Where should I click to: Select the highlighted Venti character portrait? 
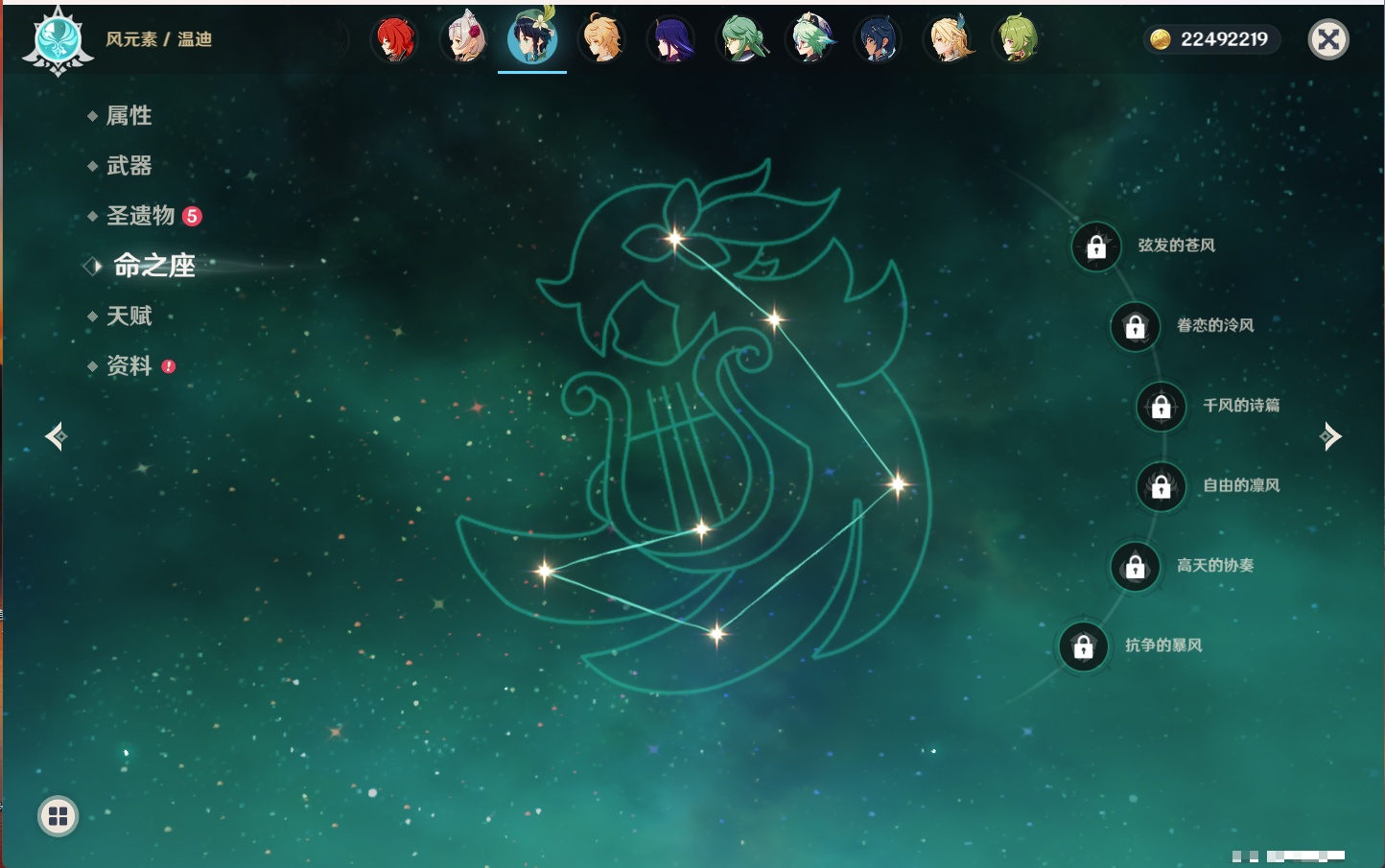[x=532, y=37]
